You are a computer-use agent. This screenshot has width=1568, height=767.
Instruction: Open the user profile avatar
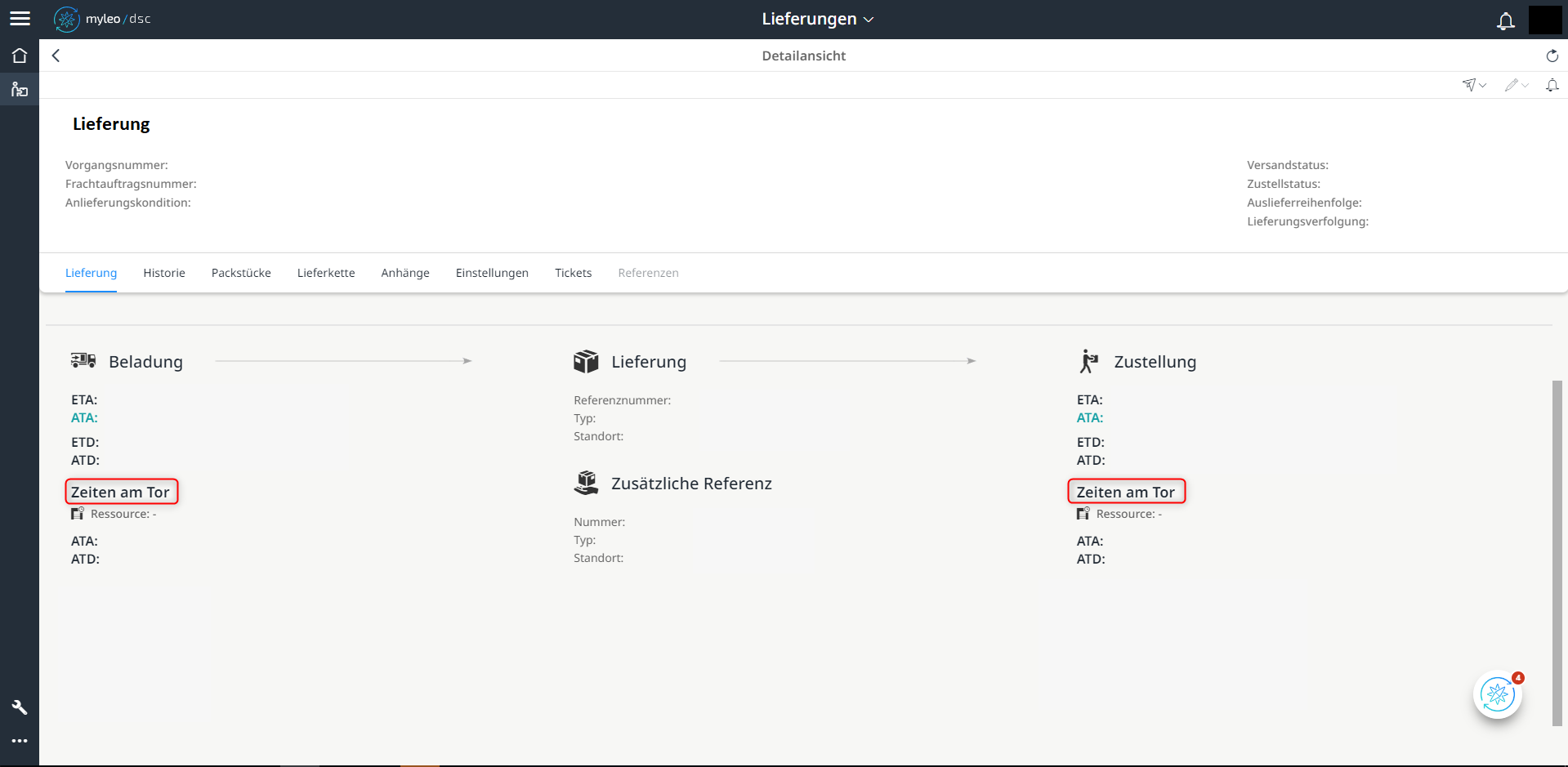1544,20
